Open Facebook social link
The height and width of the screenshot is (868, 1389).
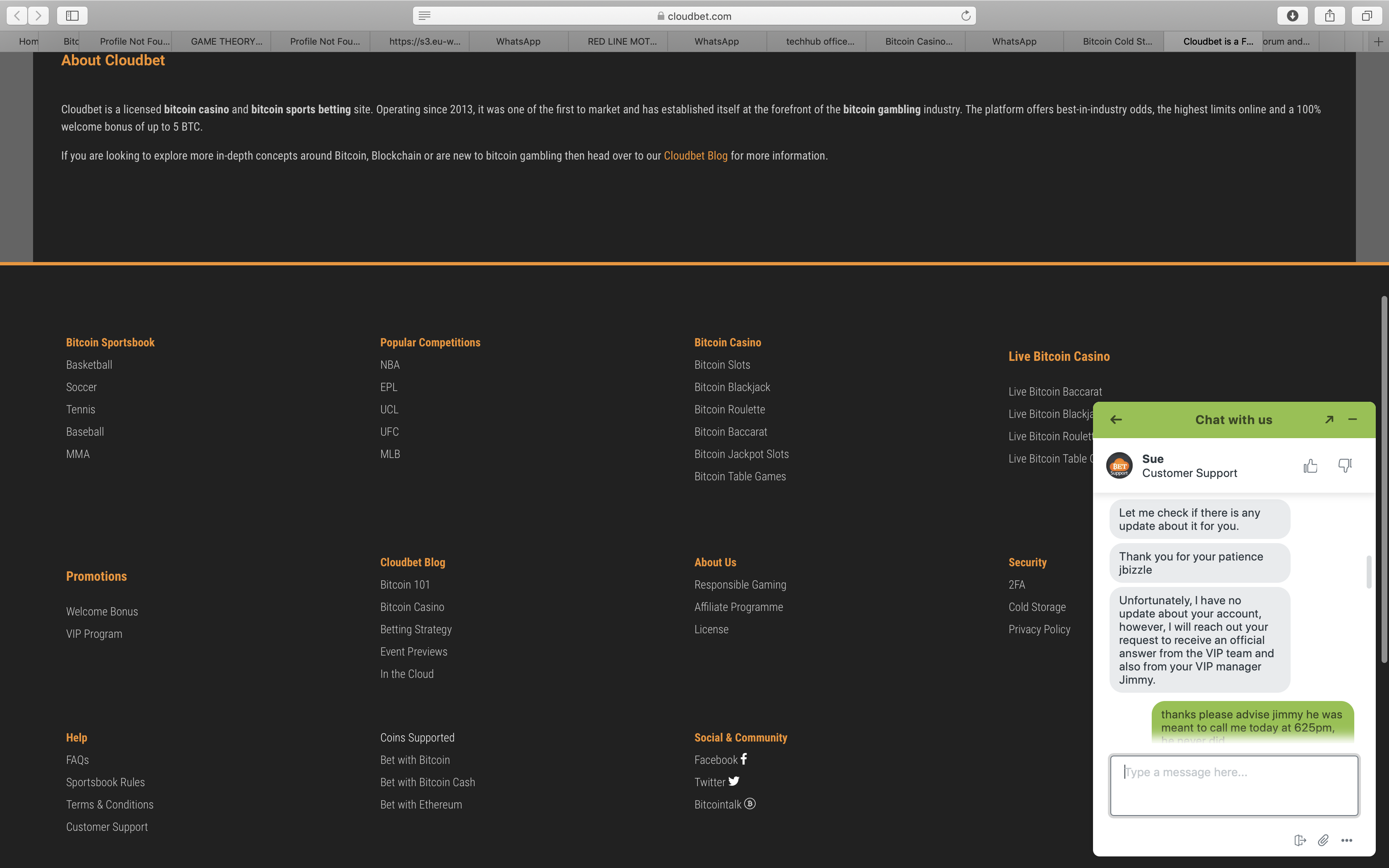(x=720, y=760)
